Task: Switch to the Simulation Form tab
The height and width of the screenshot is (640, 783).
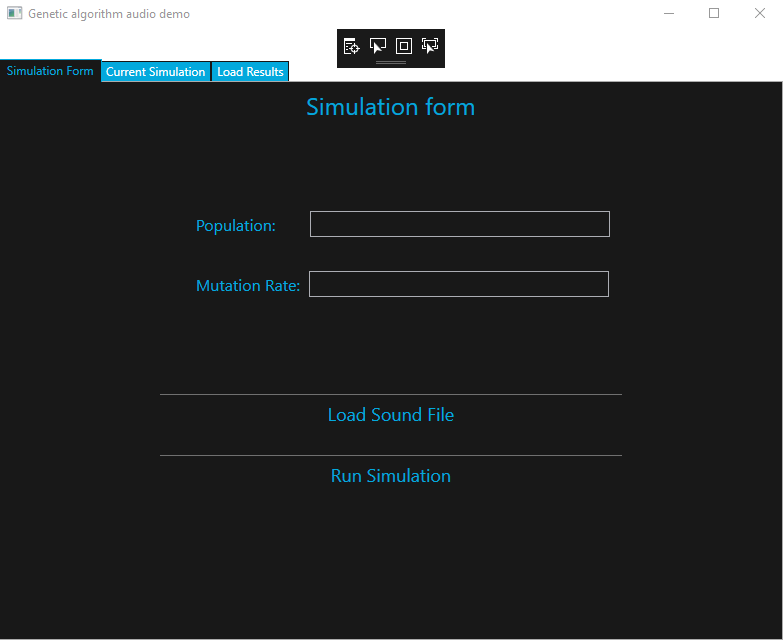Action: (x=50, y=71)
